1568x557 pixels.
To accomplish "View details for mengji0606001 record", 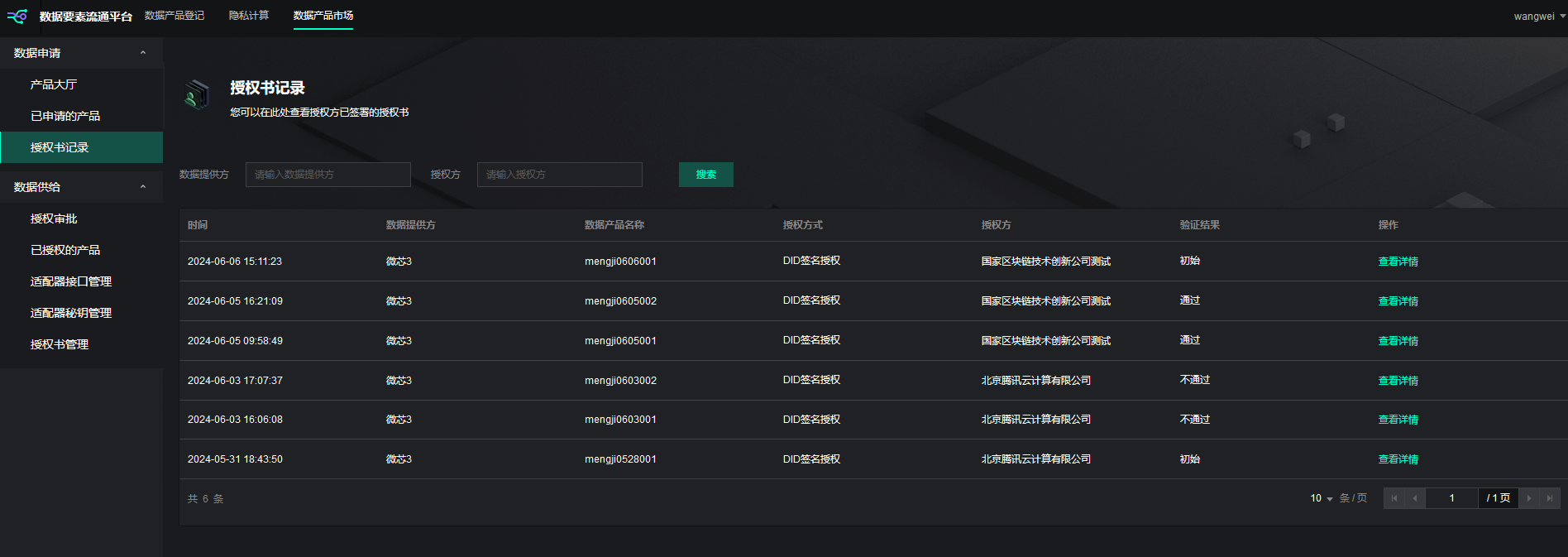I will [x=1398, y=262].
